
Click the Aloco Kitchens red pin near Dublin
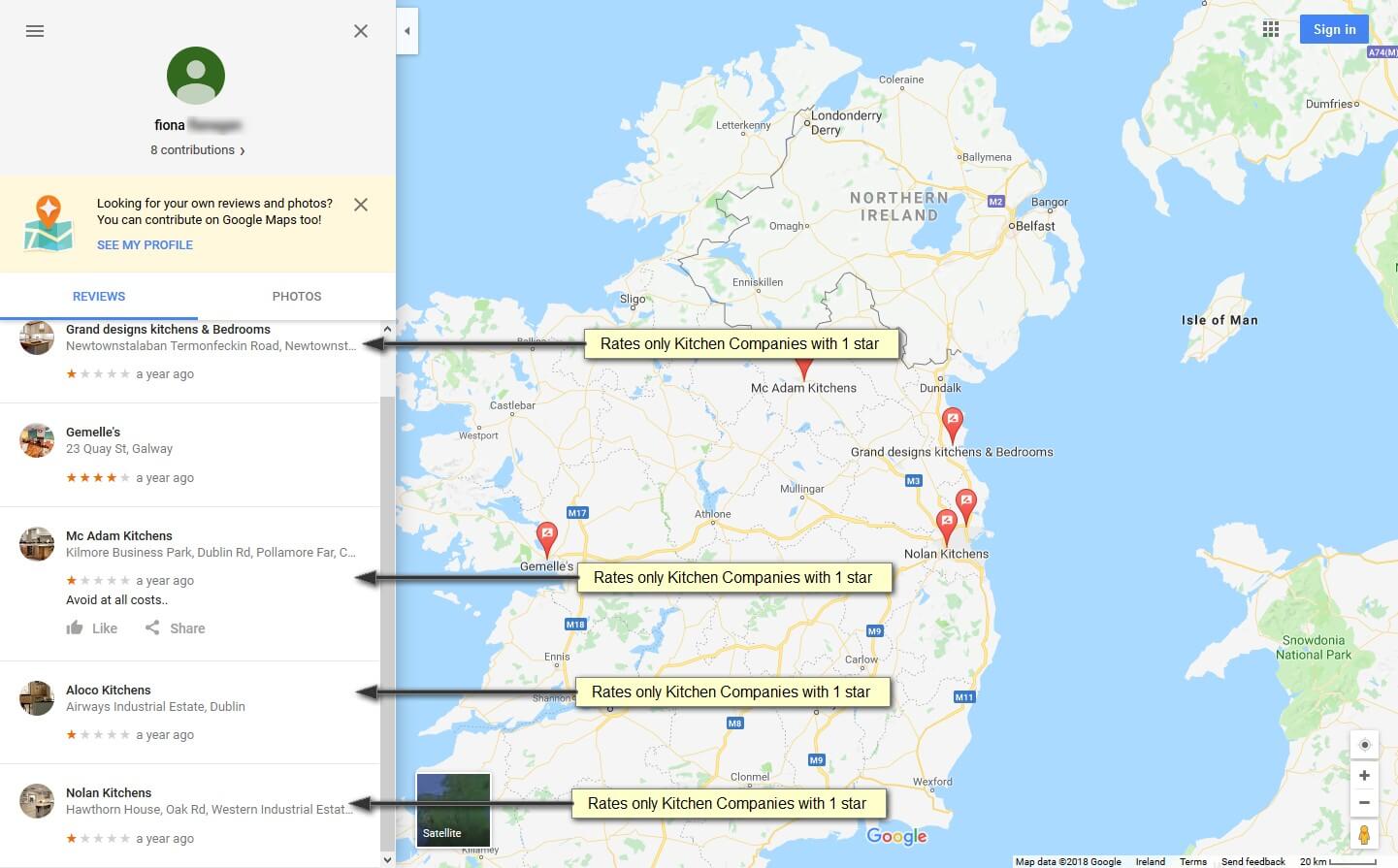click(x=965, y=507)
